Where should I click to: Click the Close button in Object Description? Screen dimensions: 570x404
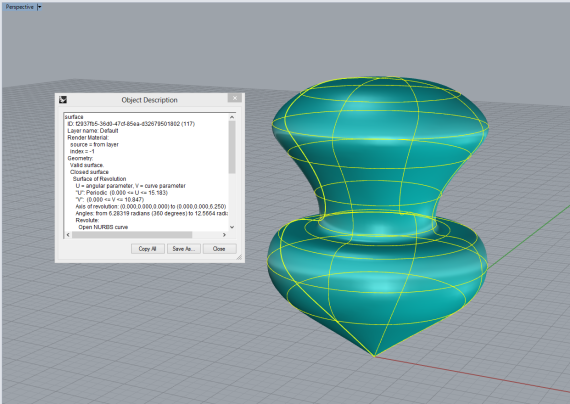coord(219,249)
